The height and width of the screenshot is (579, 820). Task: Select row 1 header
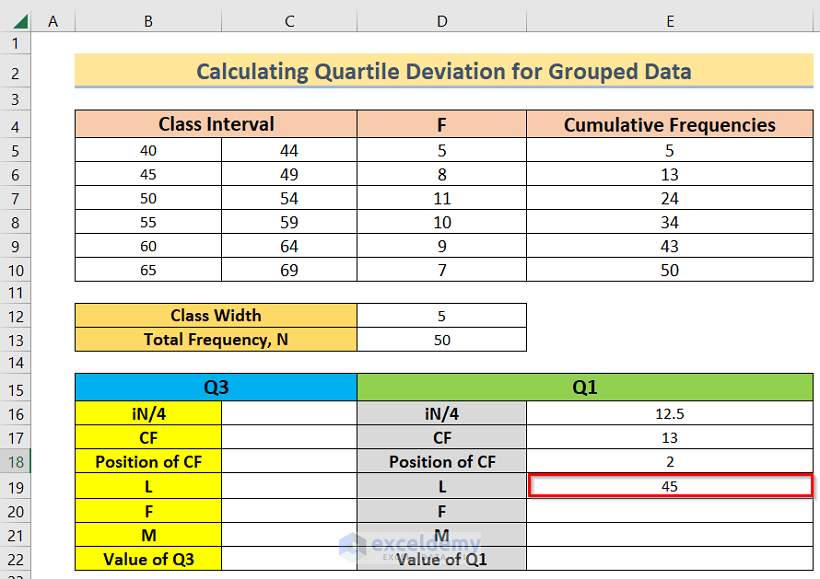pos(15,43)
